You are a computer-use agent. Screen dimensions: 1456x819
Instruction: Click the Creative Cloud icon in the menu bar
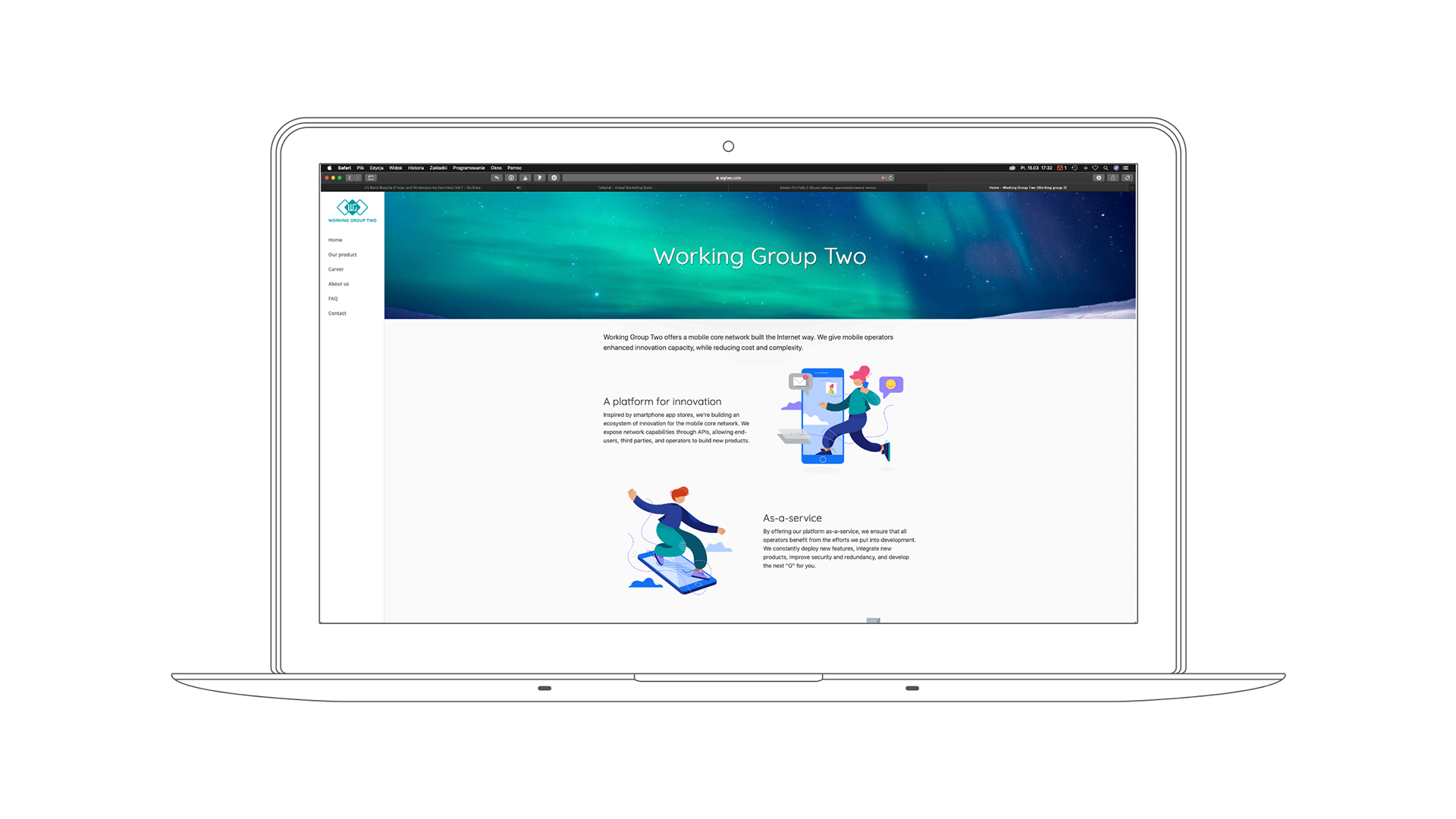(x=1012, y=168)
